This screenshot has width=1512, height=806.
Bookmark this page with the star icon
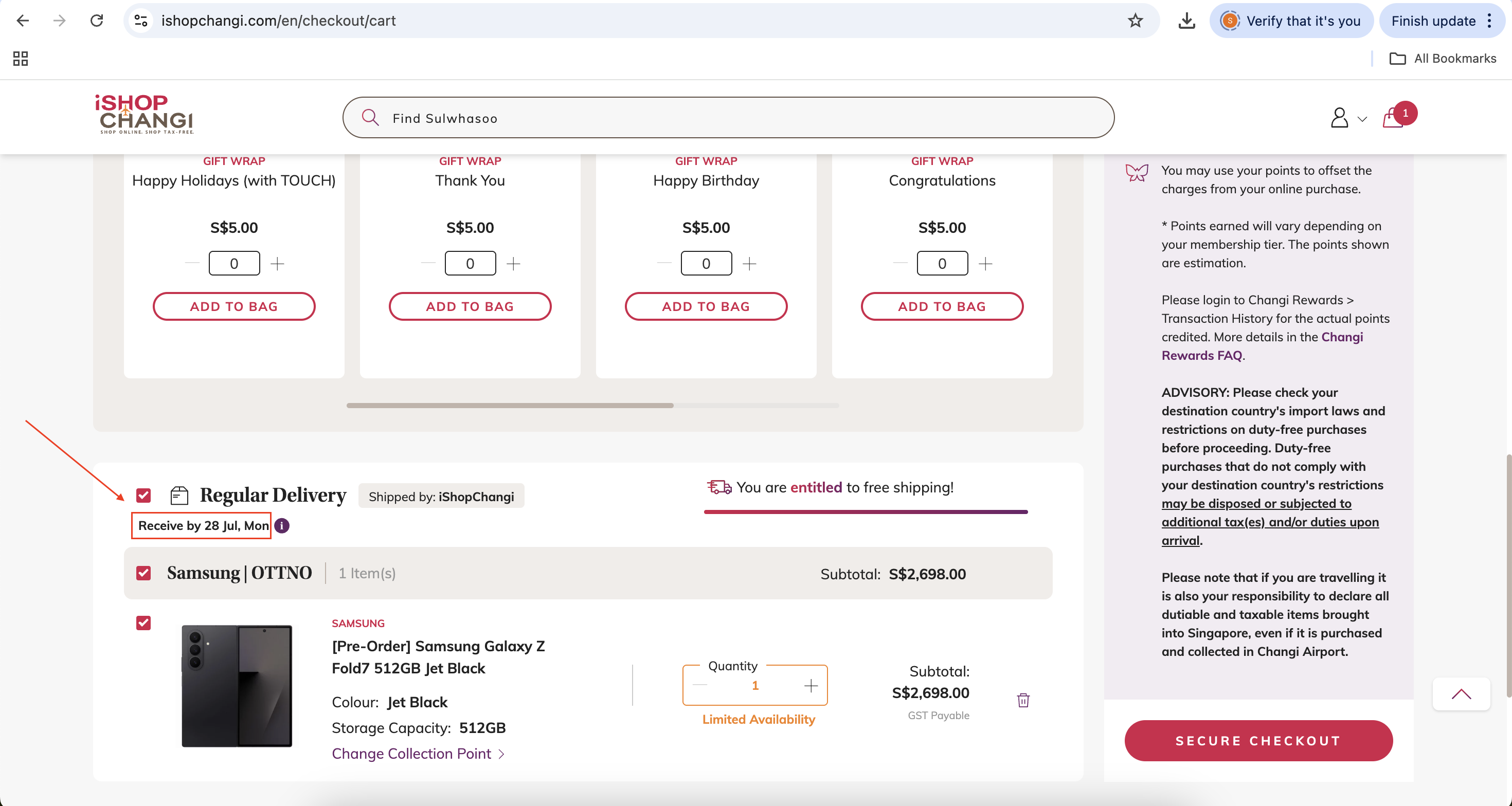(x=1135, y=21)
